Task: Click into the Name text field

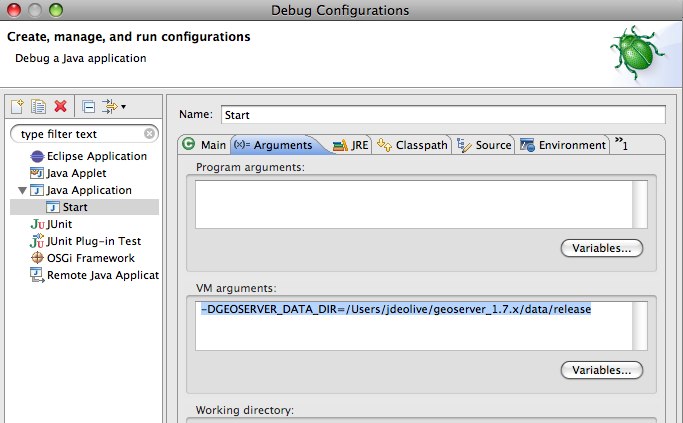Action: [440, 115]
